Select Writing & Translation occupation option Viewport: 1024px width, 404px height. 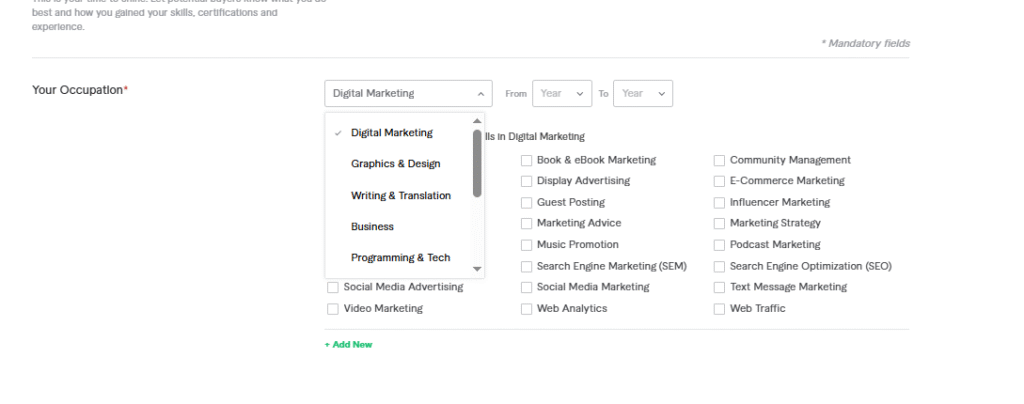400,196
